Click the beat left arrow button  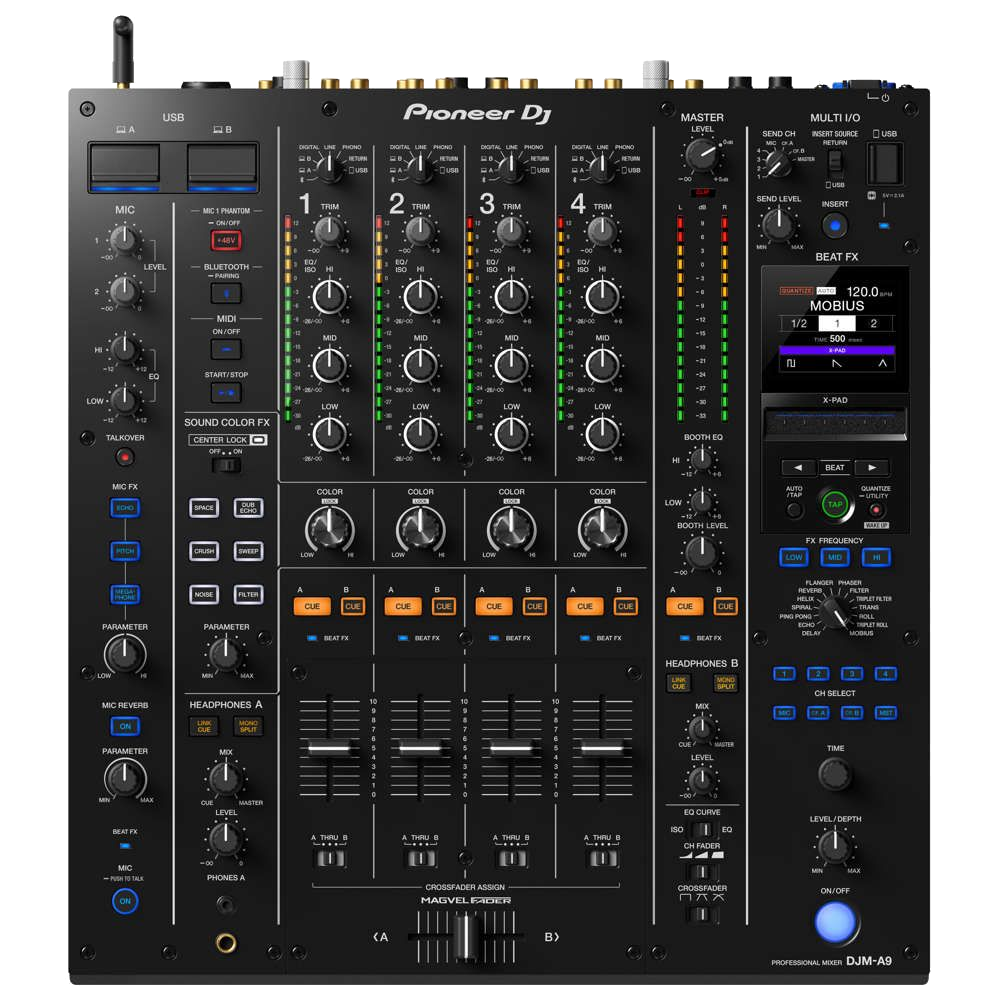click(x=798, y=467)
